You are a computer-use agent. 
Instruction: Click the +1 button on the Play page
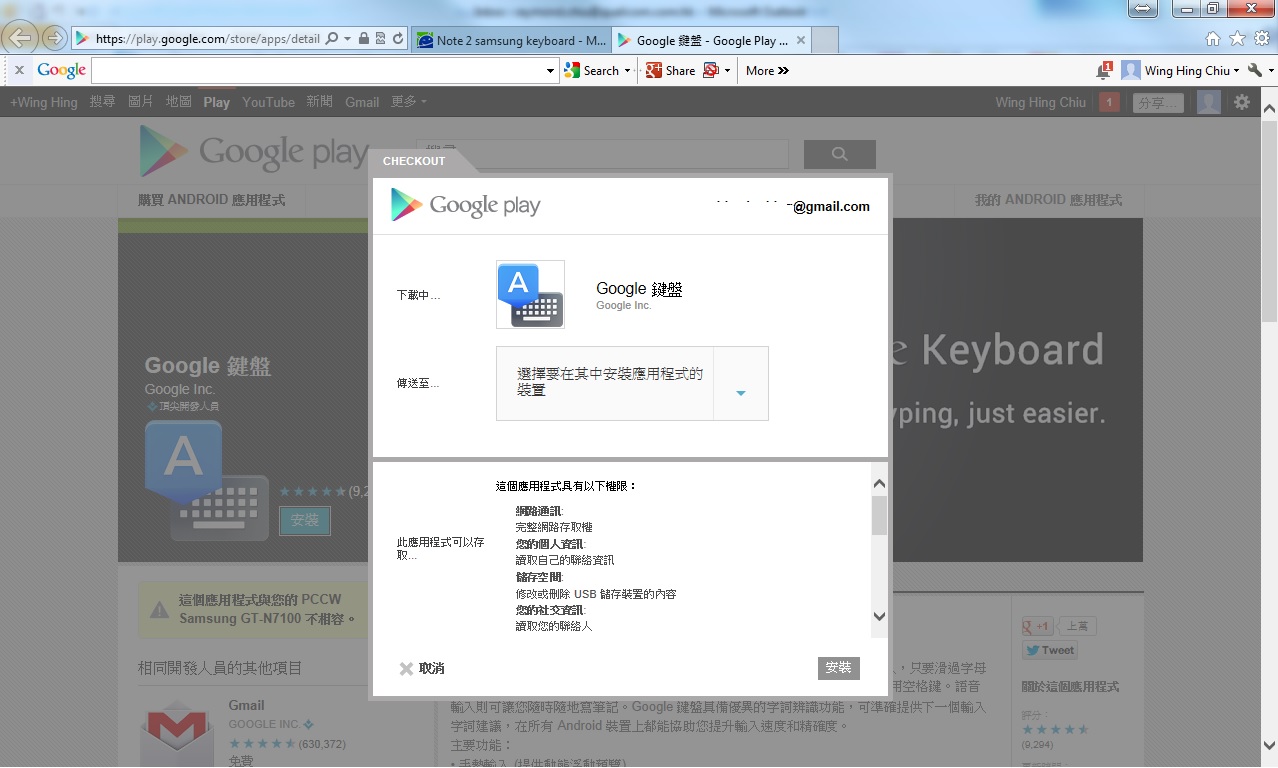tap(1037, 627)
